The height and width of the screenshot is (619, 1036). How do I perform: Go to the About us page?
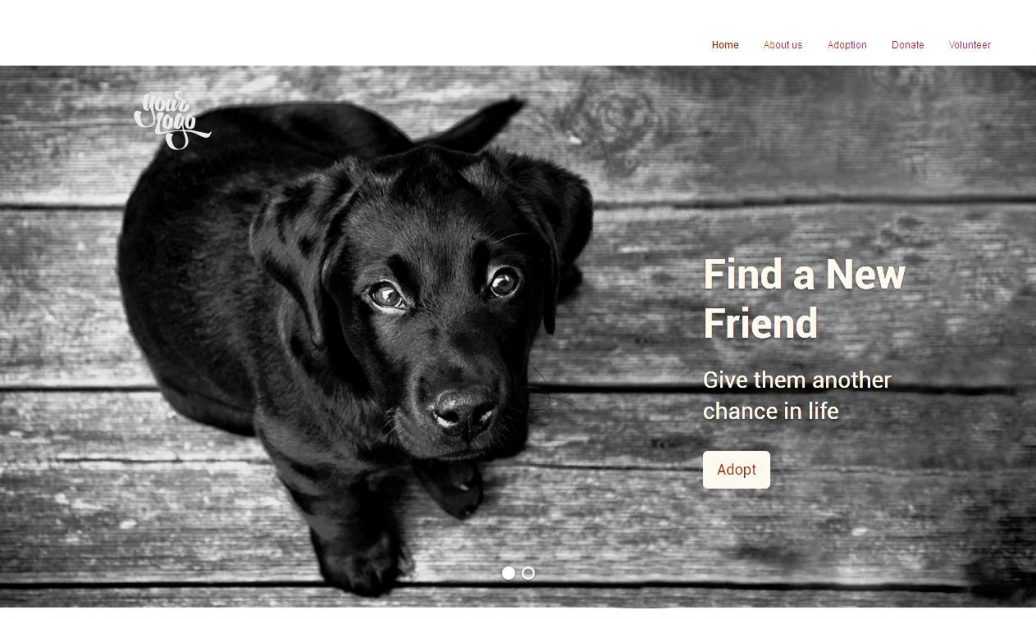coord(782,45)
